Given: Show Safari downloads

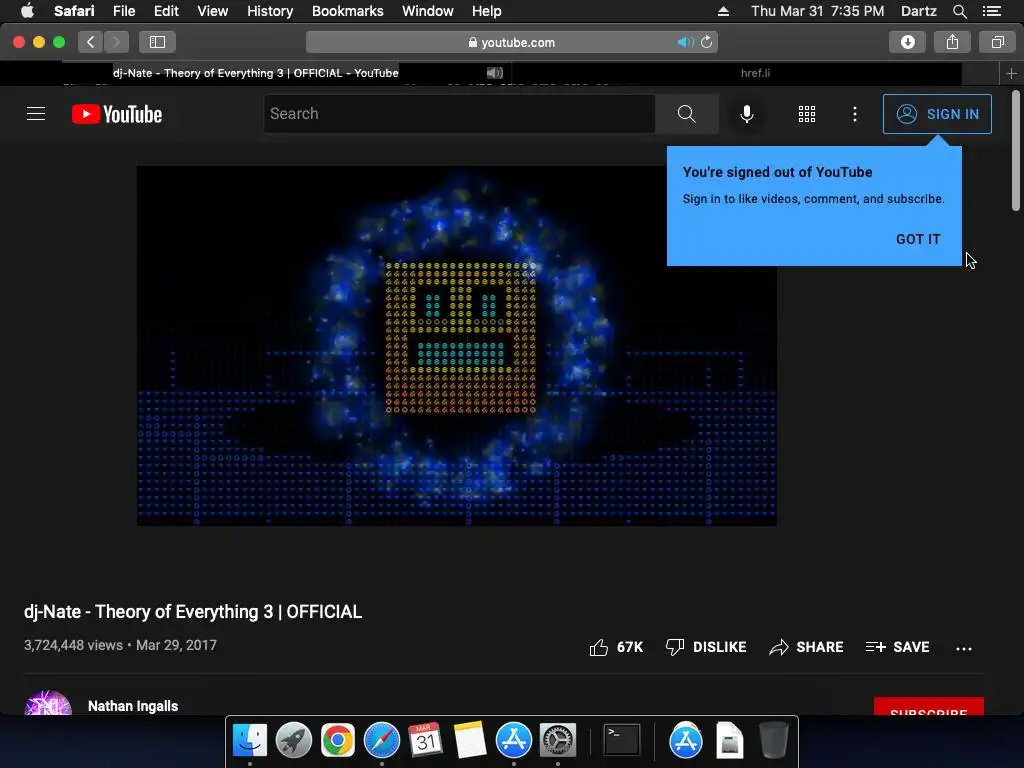Looking at the screenshot, I should point(907,42).
